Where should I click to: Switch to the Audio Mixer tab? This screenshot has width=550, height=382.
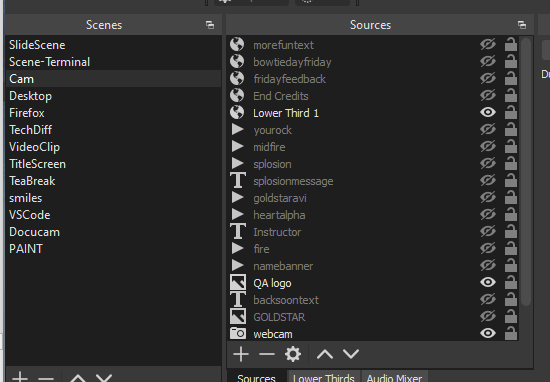394,377
